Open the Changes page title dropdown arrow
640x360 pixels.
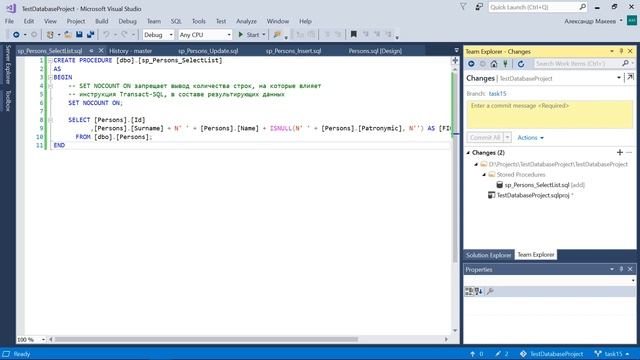pyautogui.click(x=619, y=78)
